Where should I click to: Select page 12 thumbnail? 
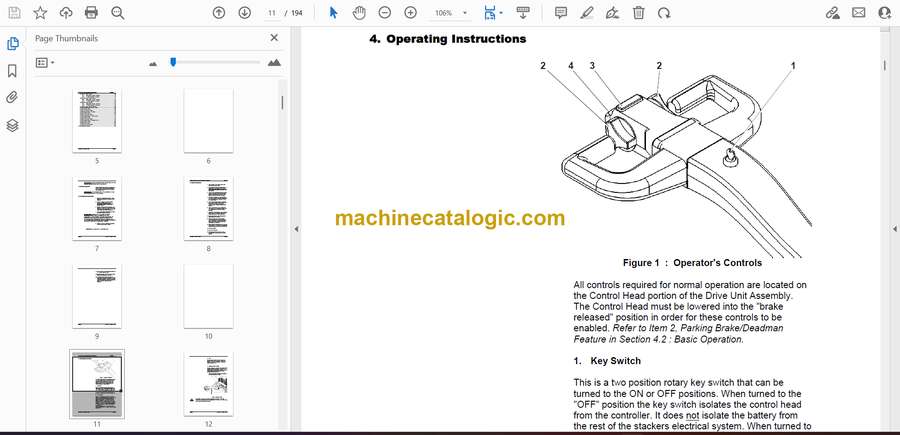[208, 384]
